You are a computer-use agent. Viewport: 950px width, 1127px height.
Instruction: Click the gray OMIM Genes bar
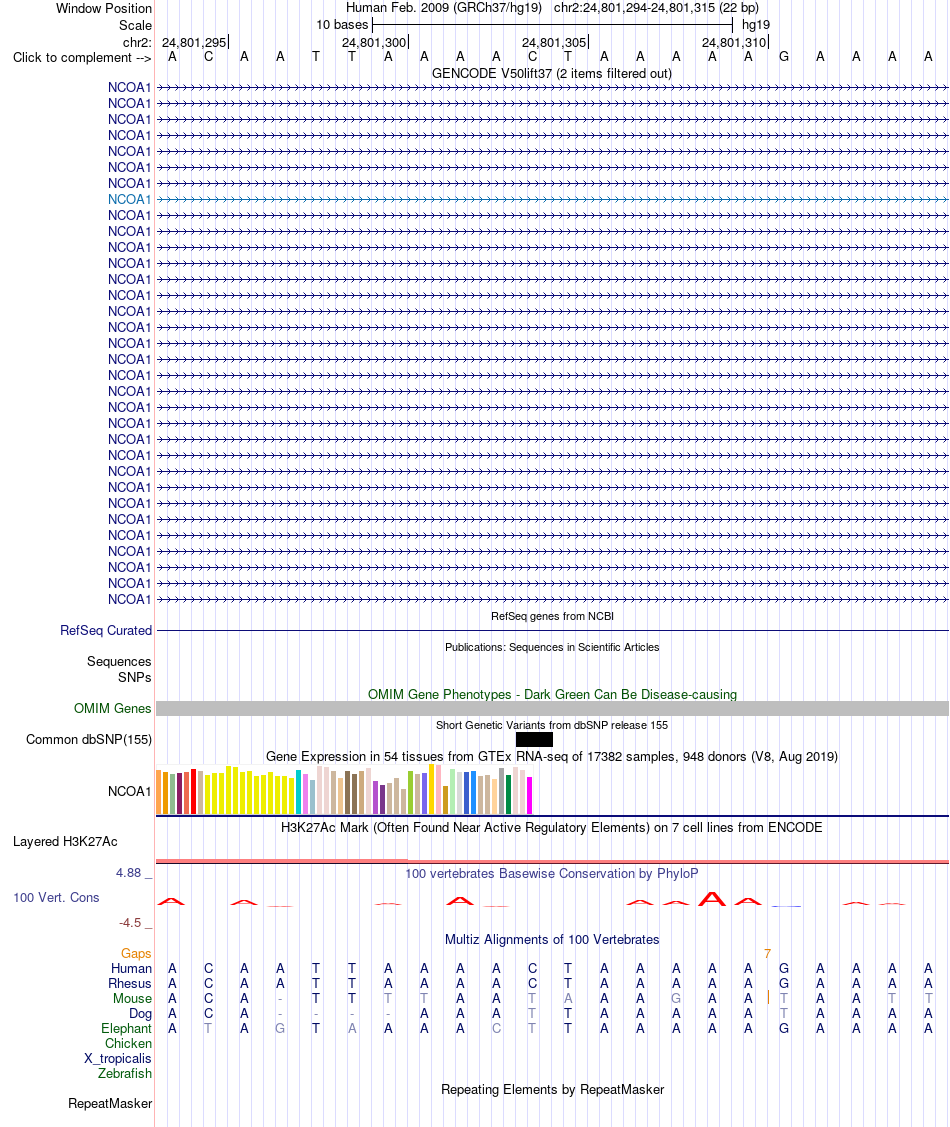552,709
